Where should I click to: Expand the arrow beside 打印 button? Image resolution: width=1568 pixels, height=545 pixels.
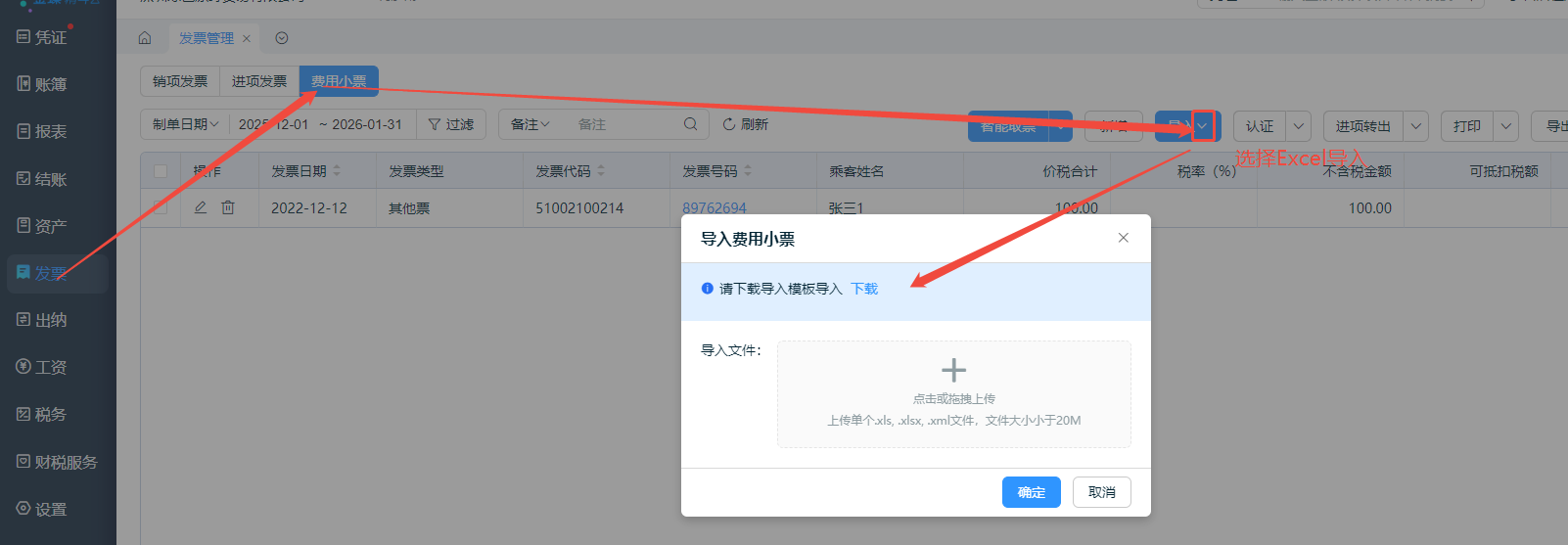pyautogui.click(x=1505, y=126)
